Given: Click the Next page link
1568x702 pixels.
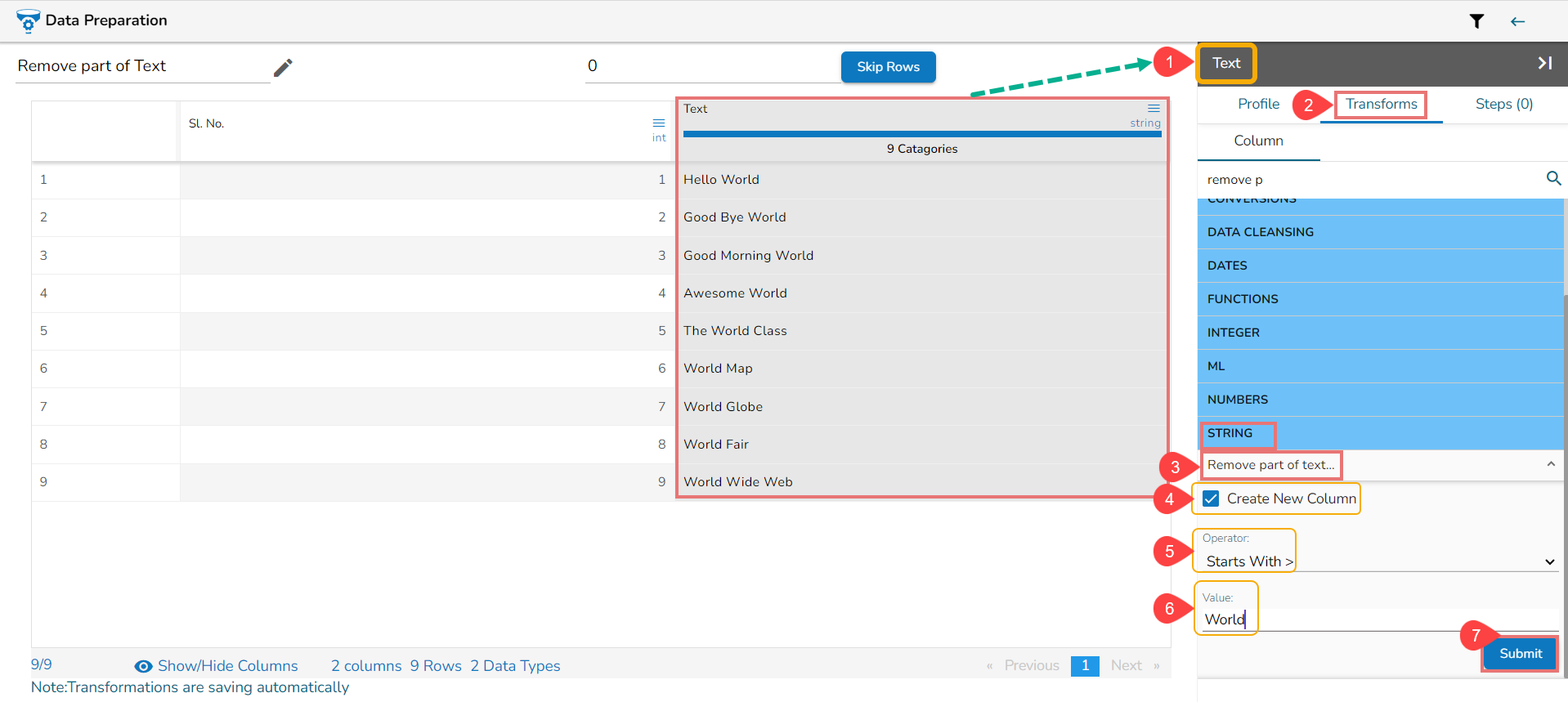Looking at the screenshot, I should click(1126, 665).
